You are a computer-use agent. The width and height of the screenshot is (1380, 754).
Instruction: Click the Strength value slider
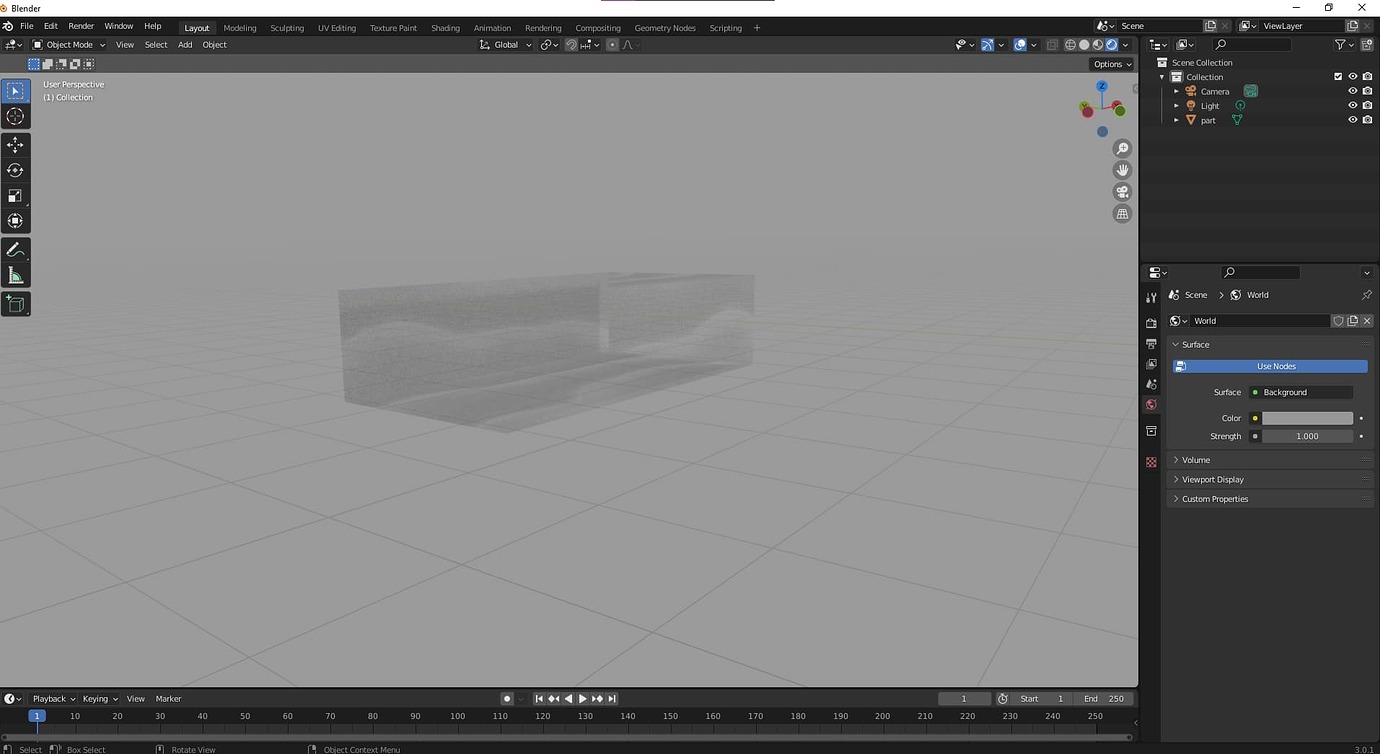(1307, 437)
